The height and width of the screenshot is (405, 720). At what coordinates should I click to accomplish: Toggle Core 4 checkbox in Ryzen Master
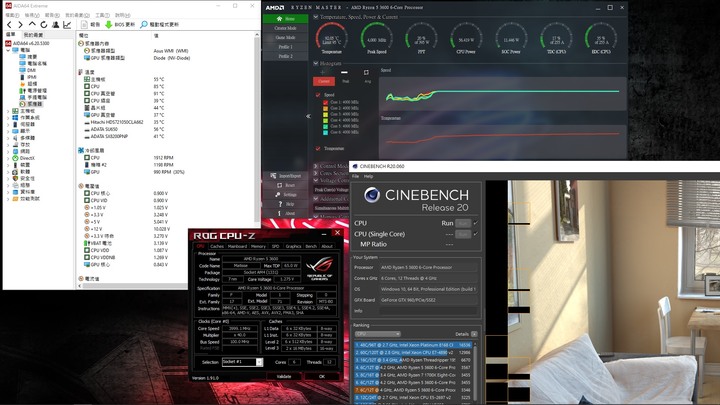pyautogui.click(x=326, y=120)
